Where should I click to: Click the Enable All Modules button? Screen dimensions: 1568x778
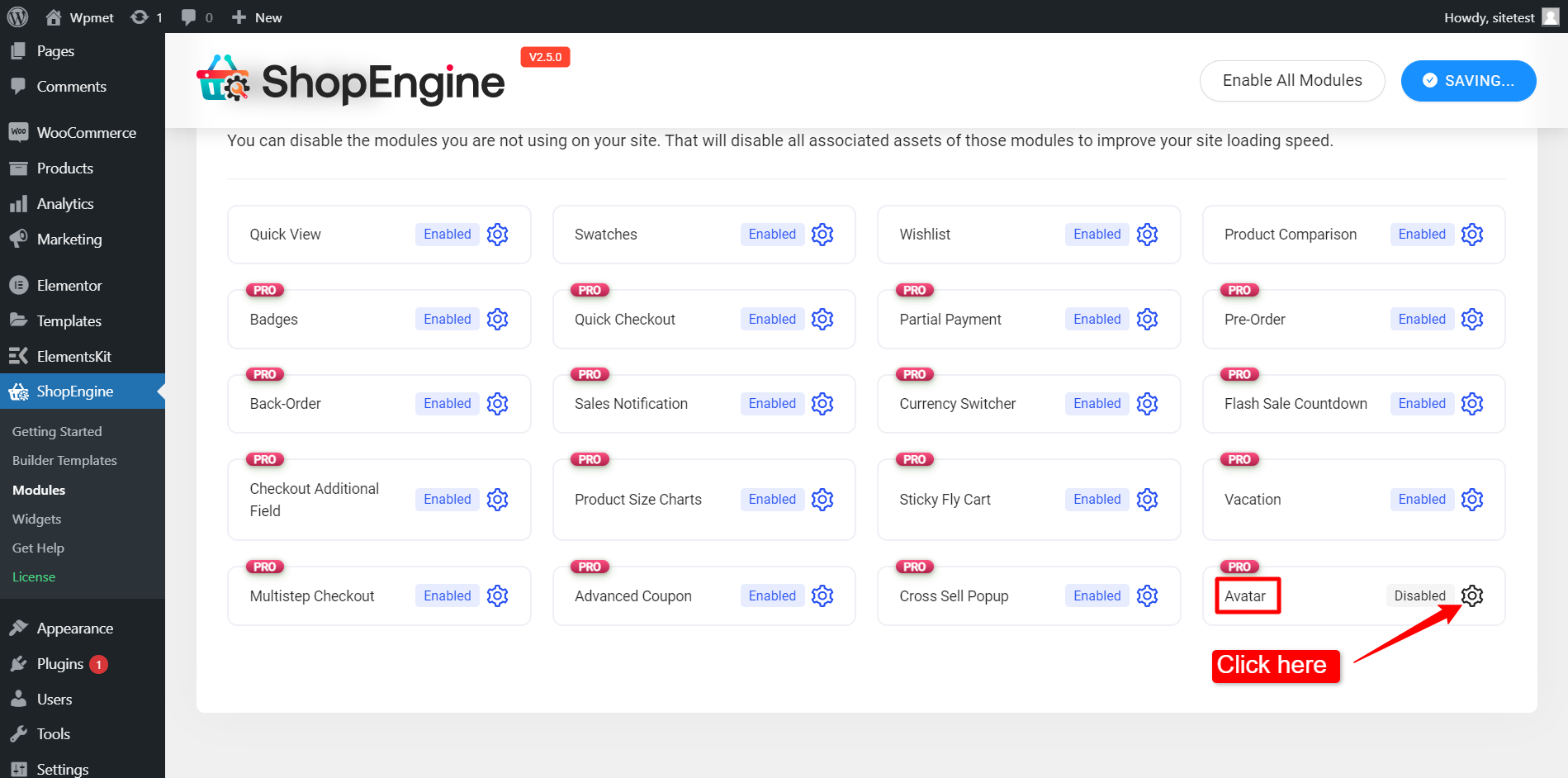[x=1291, y=80]
